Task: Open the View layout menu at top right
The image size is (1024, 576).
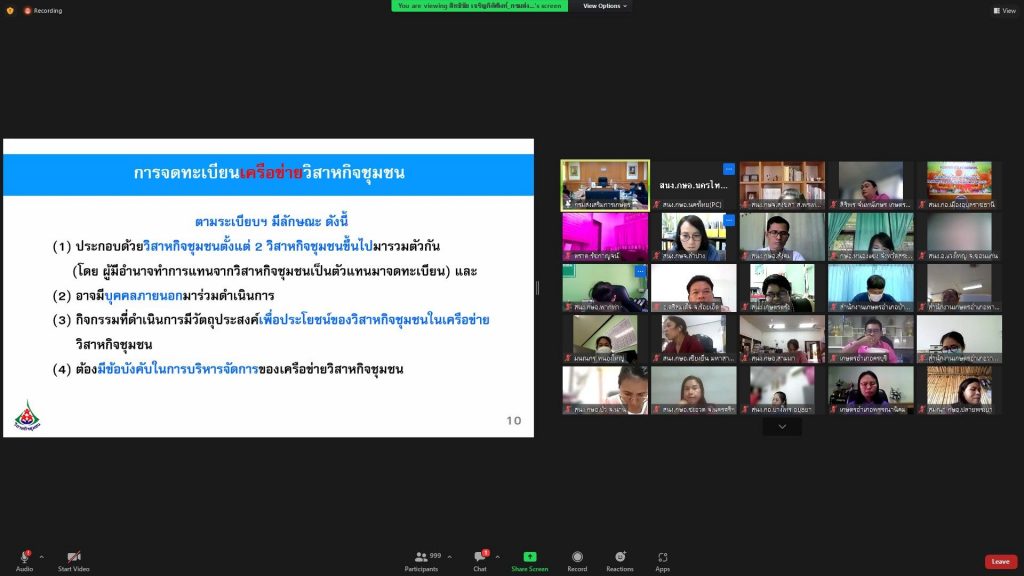Action: coord(1004,11)
